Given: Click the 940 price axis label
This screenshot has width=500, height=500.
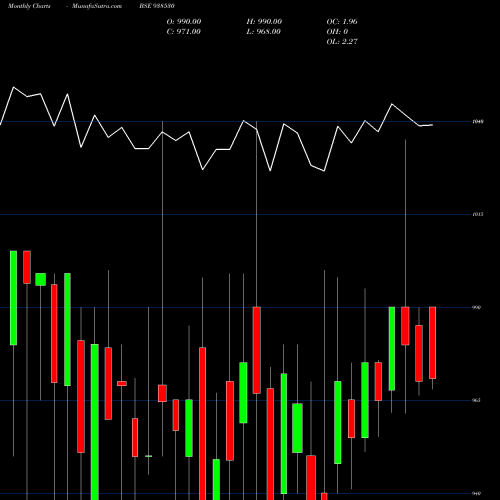Looking at the screenshot, I should click(477, 493).
